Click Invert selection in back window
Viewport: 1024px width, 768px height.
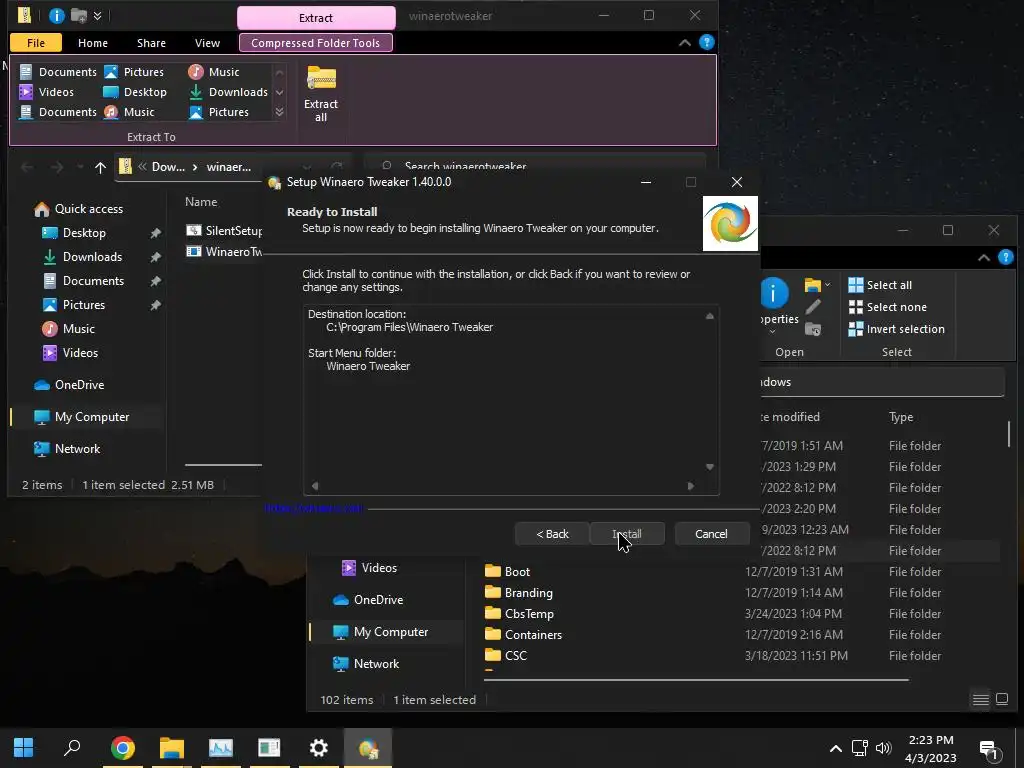pos(896,329)
